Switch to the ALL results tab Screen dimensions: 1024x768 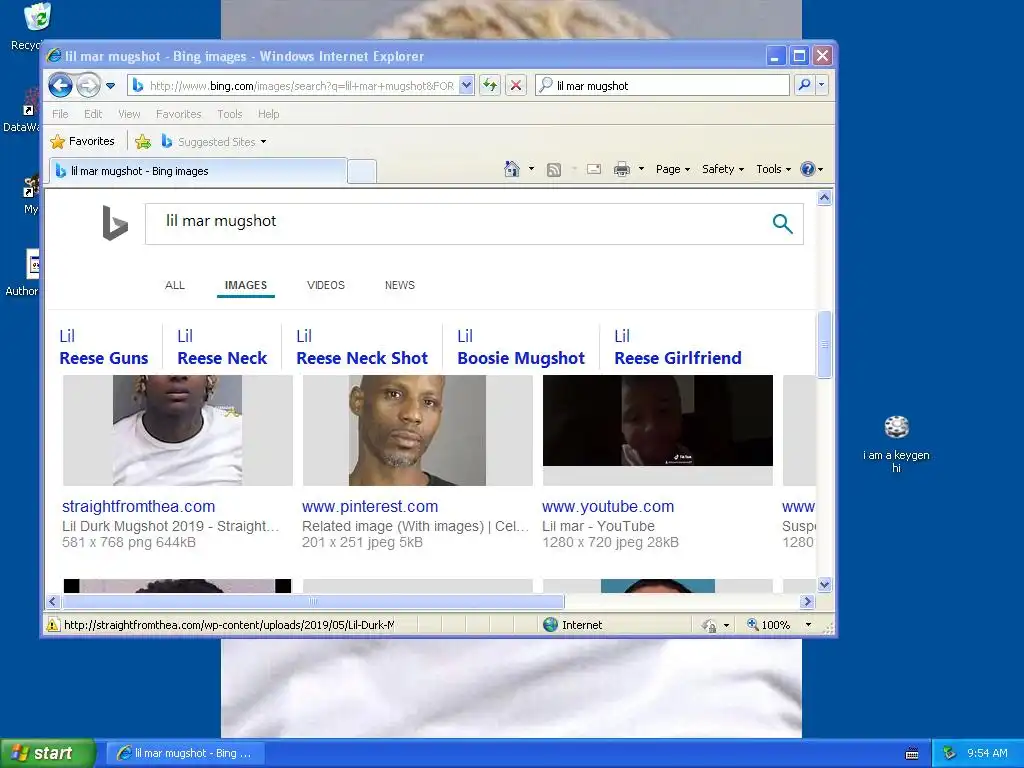pyautogui.click(x=175, y=285)
